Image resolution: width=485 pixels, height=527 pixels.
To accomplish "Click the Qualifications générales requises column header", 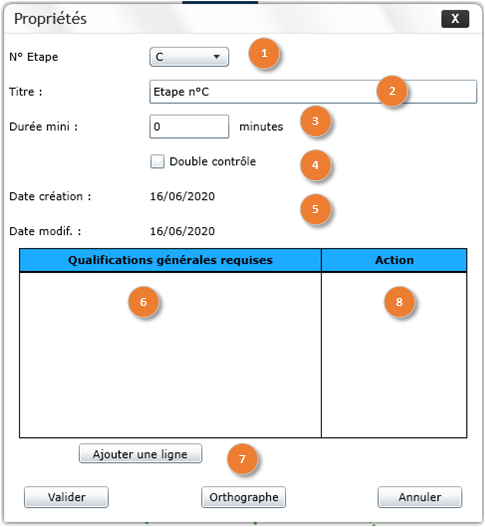I will coord(170,260).
